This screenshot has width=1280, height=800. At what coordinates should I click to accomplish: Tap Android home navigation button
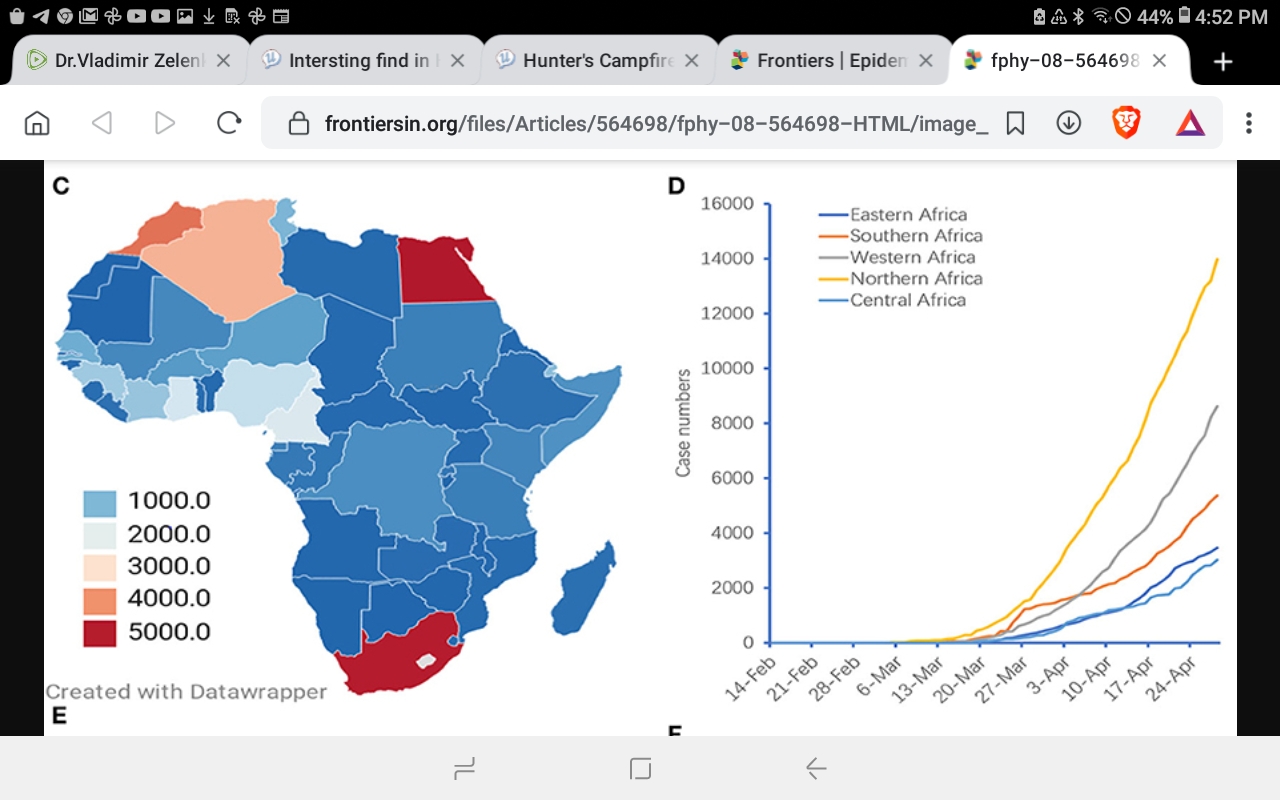coord(640,768)
